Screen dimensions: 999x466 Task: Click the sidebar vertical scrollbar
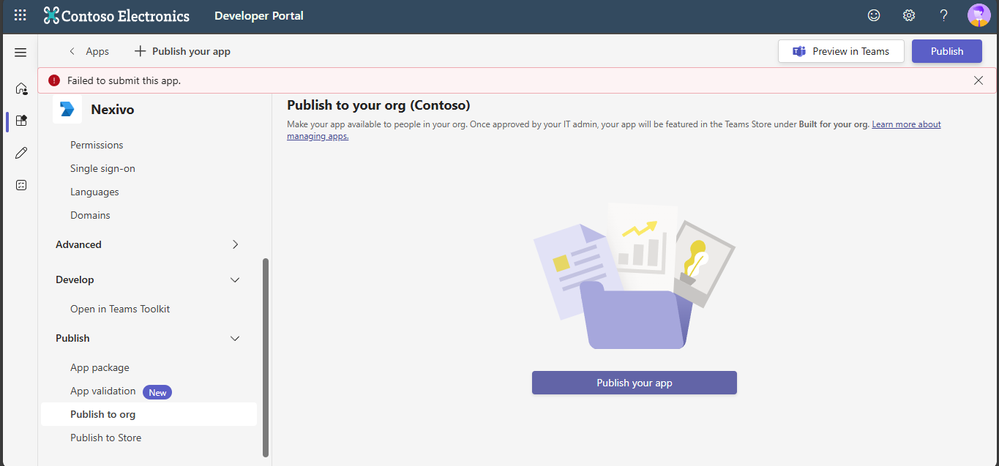point(266,357)
